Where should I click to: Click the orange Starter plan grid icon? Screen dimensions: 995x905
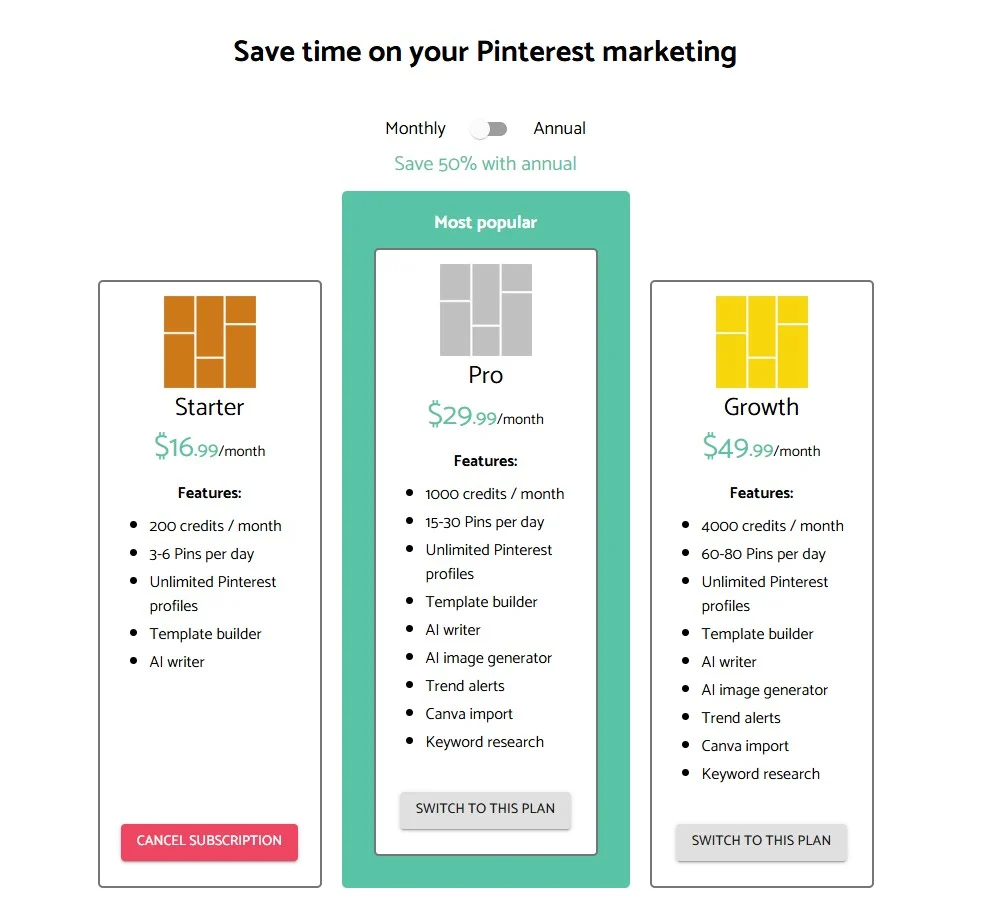(209, 340)
